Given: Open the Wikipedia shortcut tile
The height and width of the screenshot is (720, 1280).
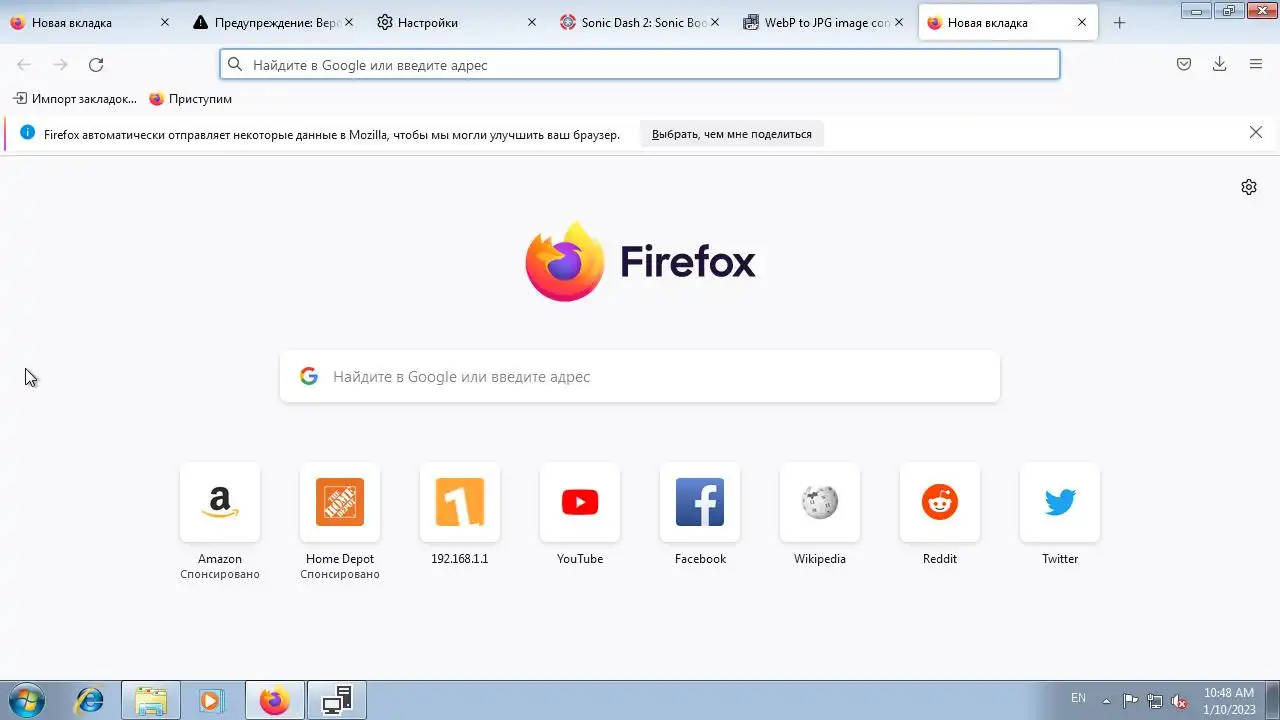Looking at the screenshot, I should coord(820,502).
